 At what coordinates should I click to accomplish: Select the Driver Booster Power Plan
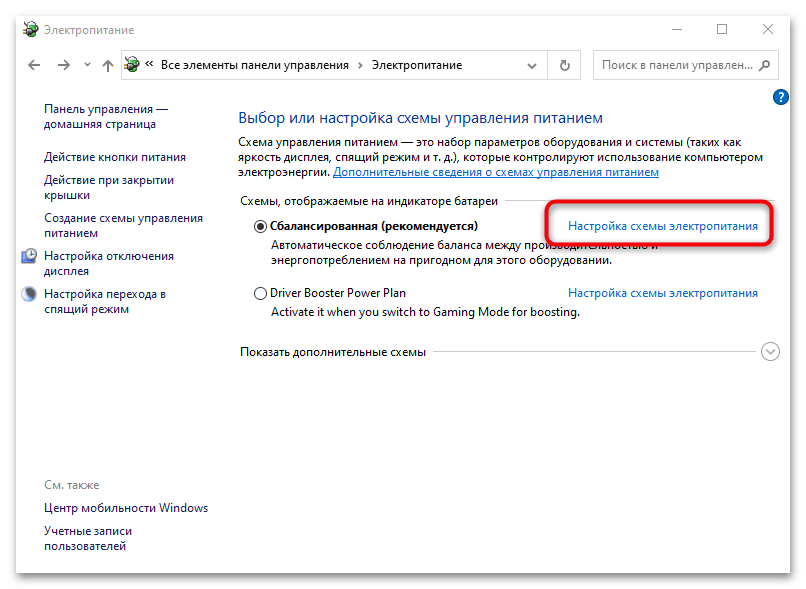261,293
